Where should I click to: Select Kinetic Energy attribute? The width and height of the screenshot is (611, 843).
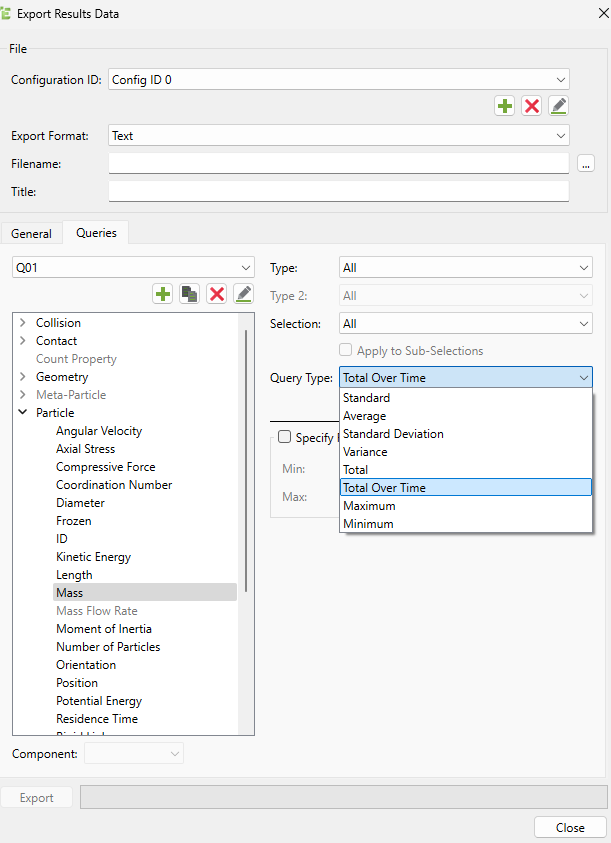click(x=94, y=557)
